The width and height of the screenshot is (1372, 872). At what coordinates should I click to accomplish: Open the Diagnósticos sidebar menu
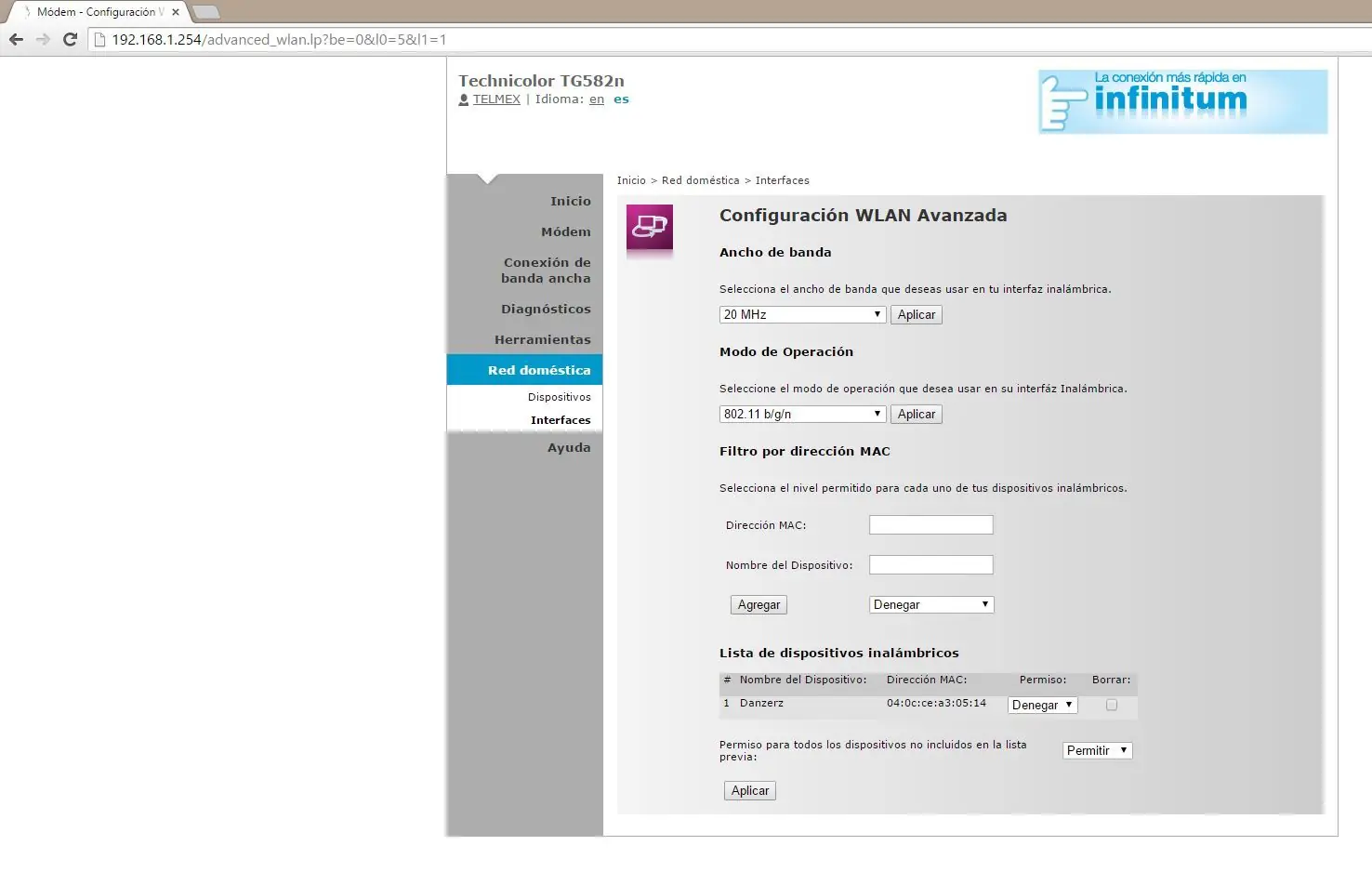click(x=546, y=309)
